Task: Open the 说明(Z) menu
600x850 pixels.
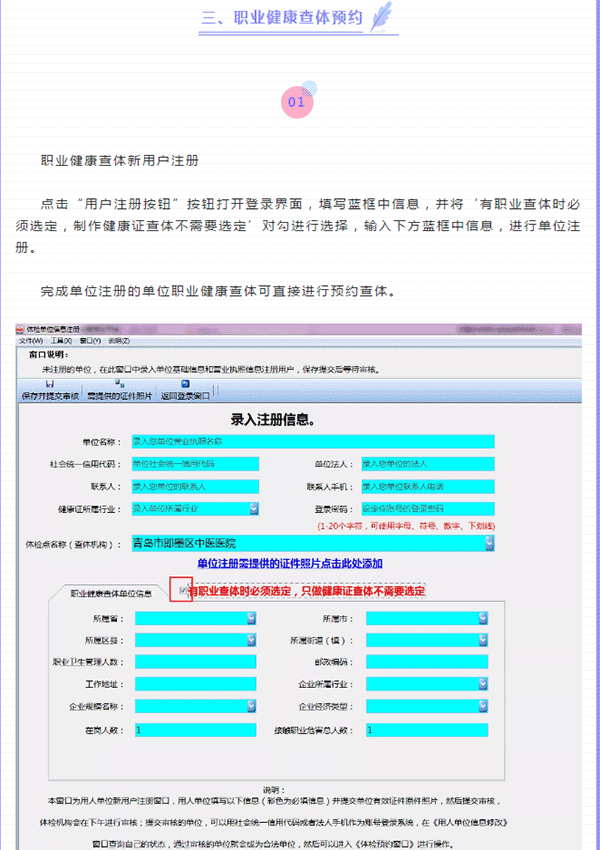Action: pos(119,341)
